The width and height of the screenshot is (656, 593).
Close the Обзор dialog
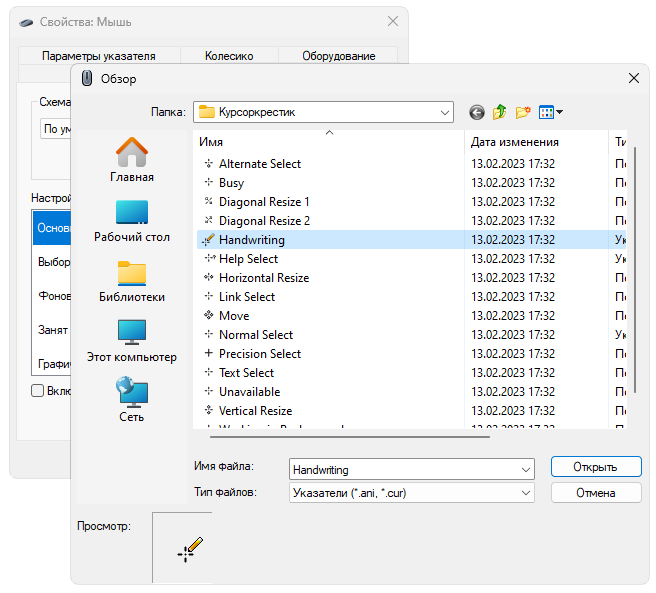(633, 78)
